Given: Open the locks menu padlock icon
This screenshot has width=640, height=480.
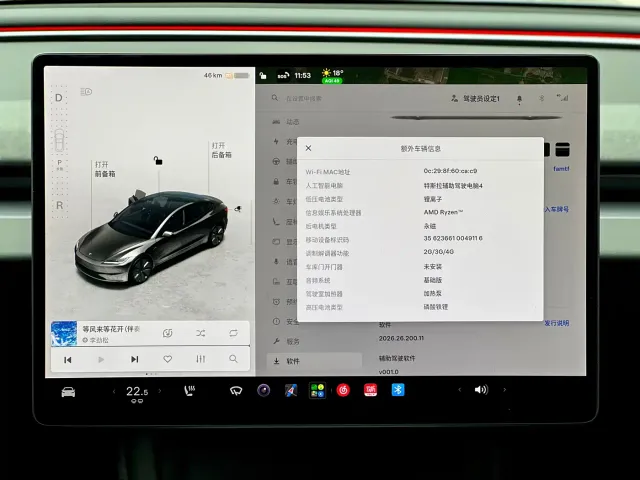Looking at the screenshot, I should (x=276, y=181).
